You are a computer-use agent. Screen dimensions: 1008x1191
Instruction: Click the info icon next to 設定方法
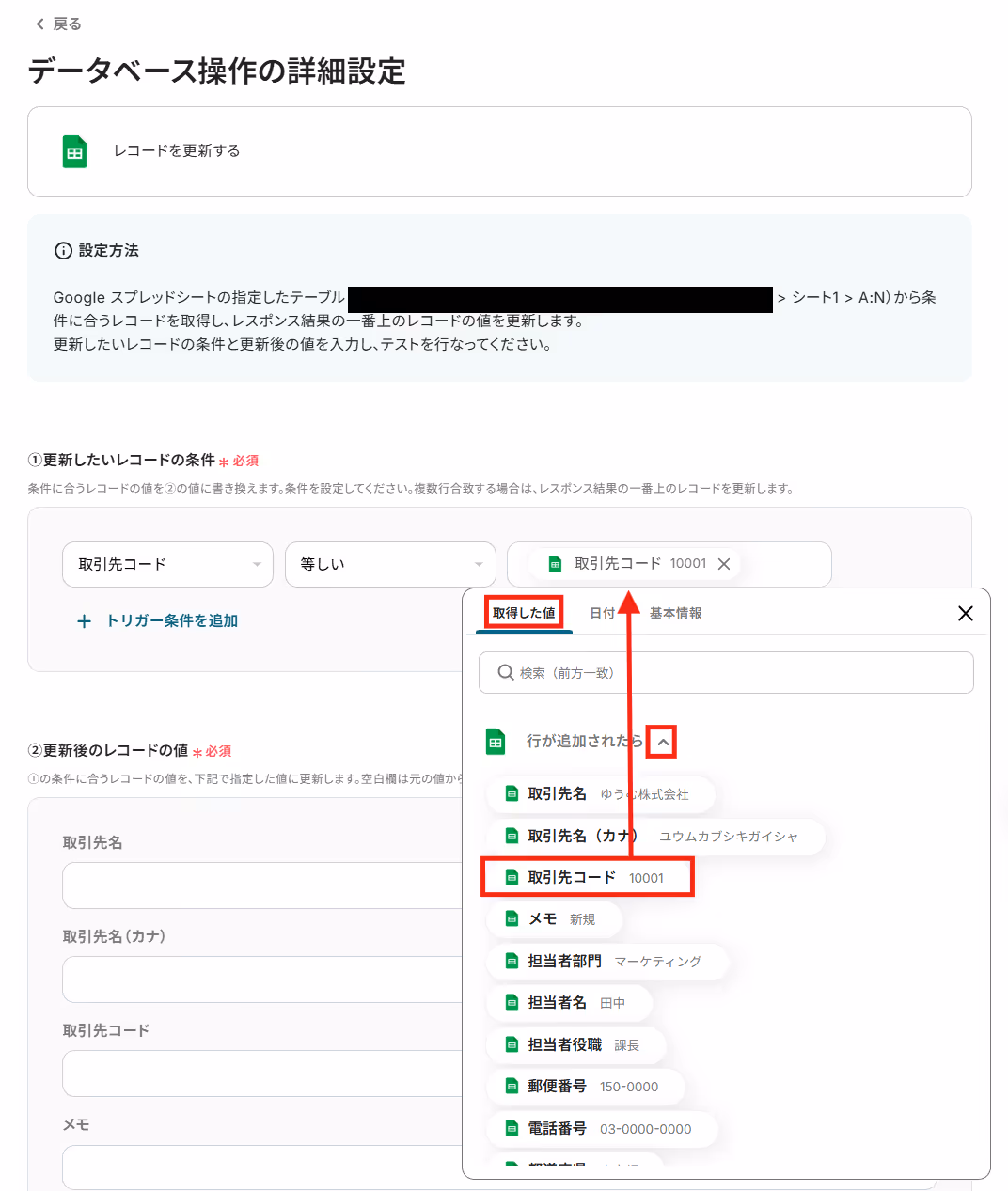click(x=63, y=250)
